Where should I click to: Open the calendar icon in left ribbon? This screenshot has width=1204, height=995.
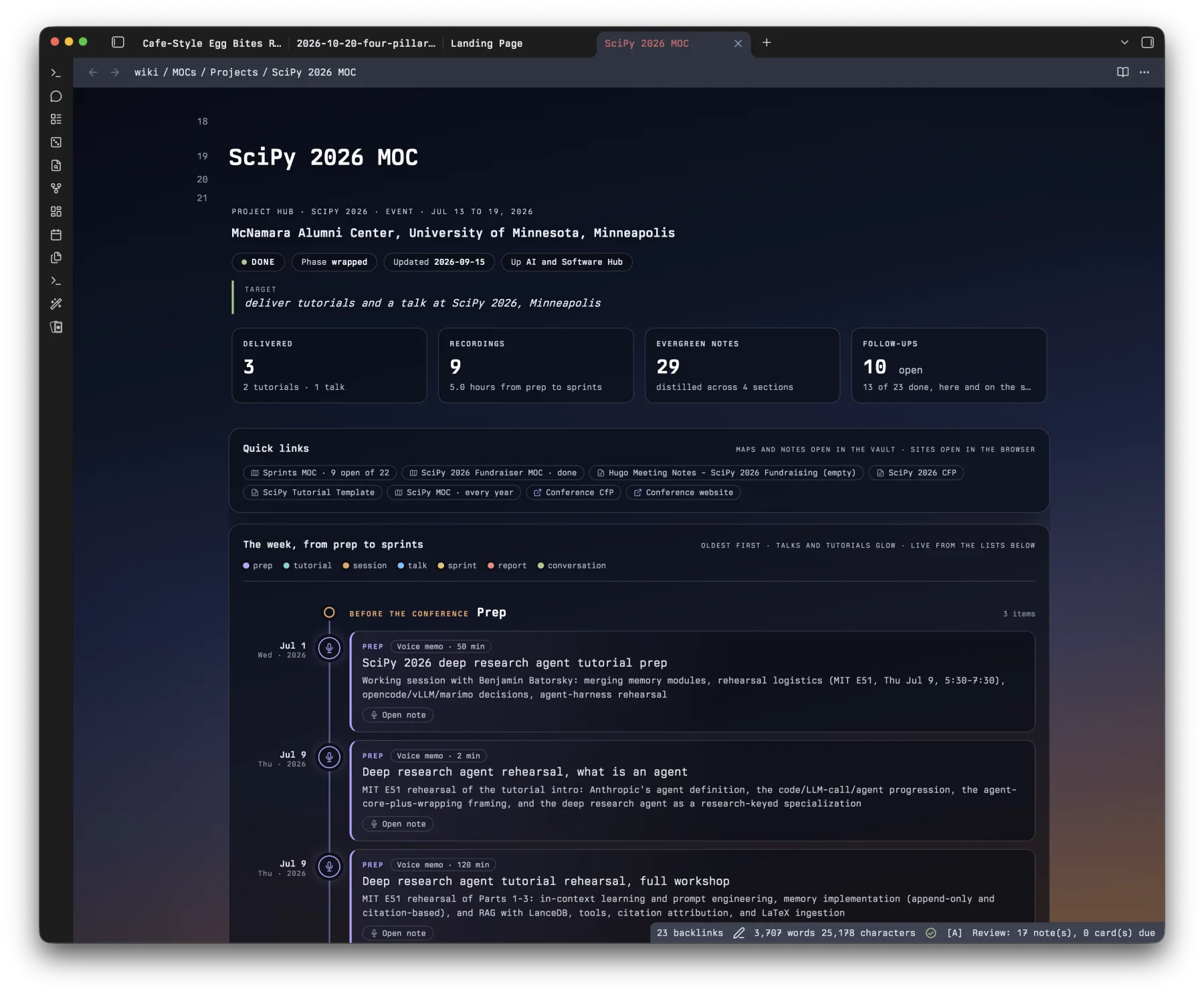coord(56,235)
